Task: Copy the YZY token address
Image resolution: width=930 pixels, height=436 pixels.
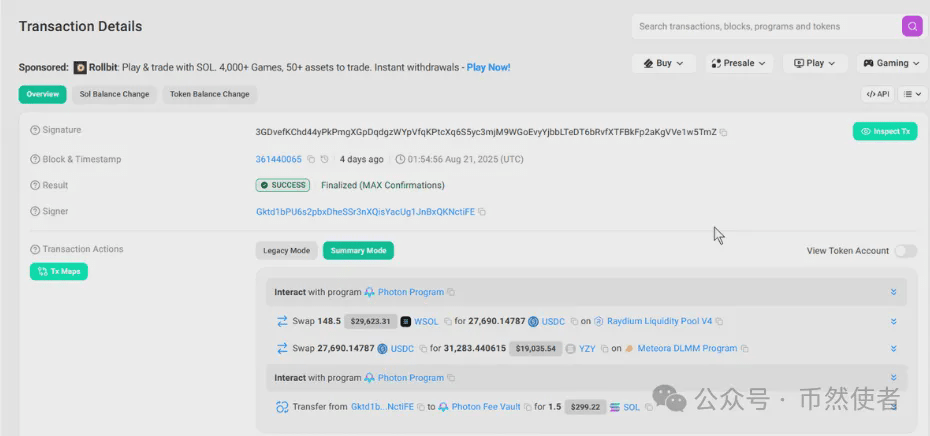Action: click(604, 349)
